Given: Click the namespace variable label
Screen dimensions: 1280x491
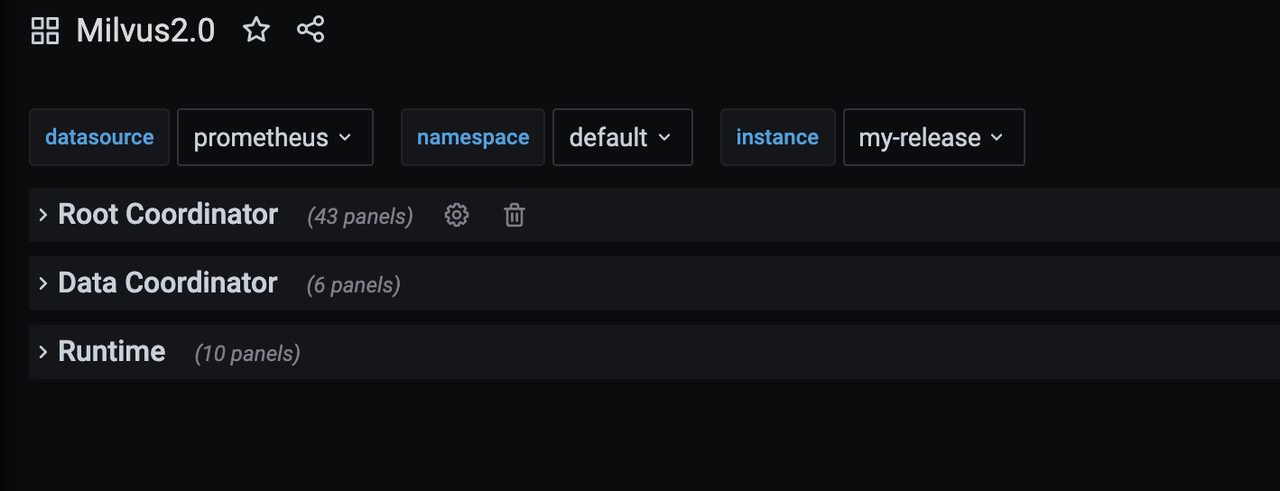Looking at the screenshot, I should pos(473,137).
